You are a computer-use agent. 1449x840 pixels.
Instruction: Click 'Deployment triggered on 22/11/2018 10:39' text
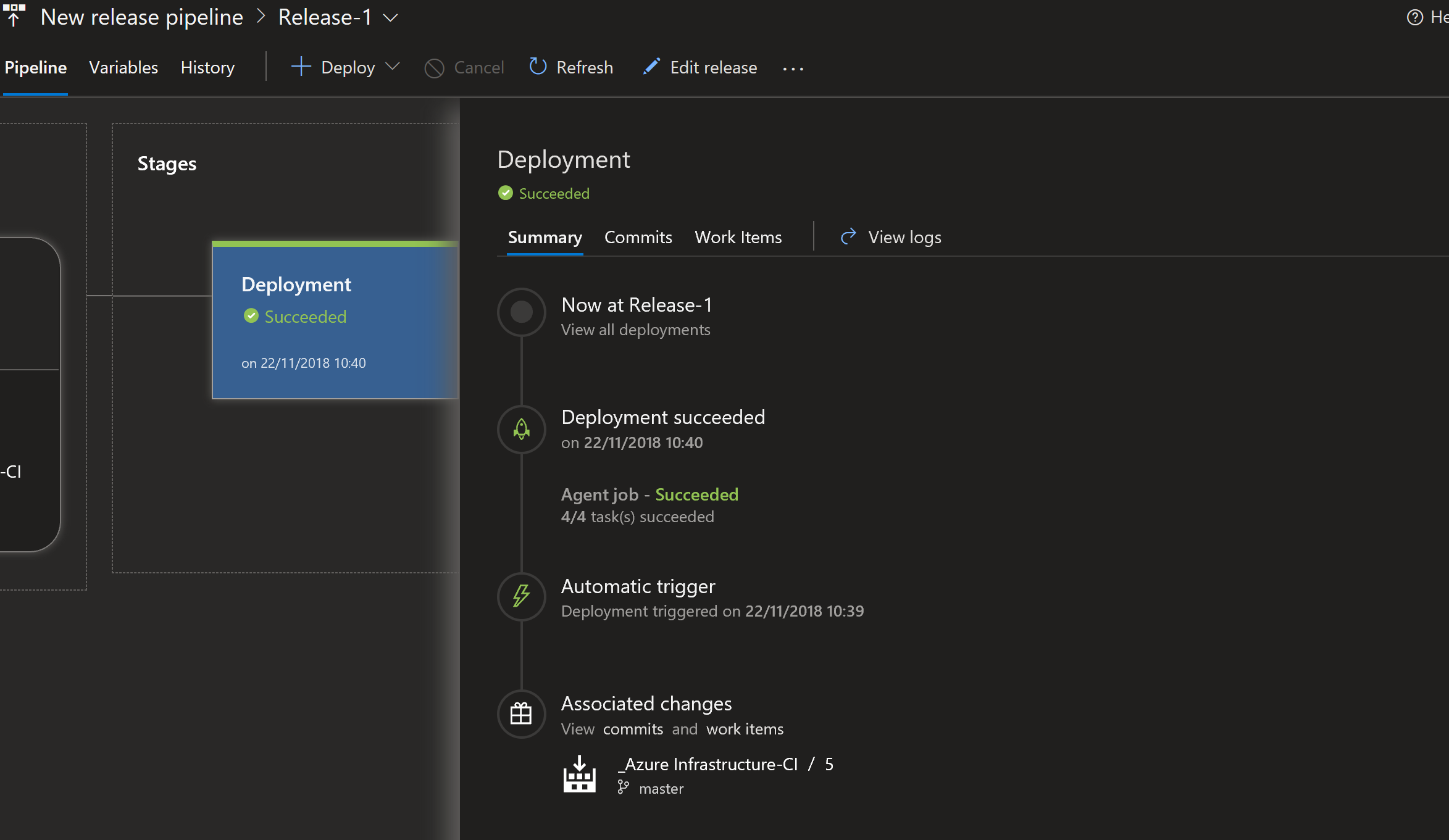[x=712, y=611]
